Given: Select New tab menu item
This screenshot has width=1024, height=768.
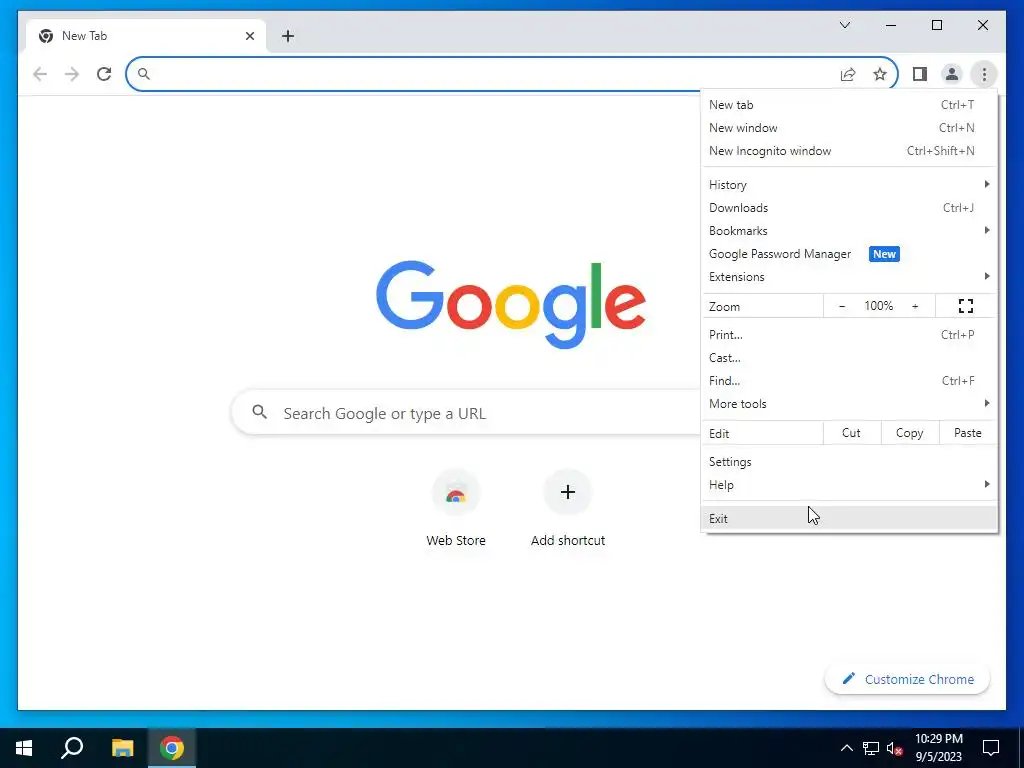Looking at the screenshot, I should pyautogui.click(x=849, y=104).
